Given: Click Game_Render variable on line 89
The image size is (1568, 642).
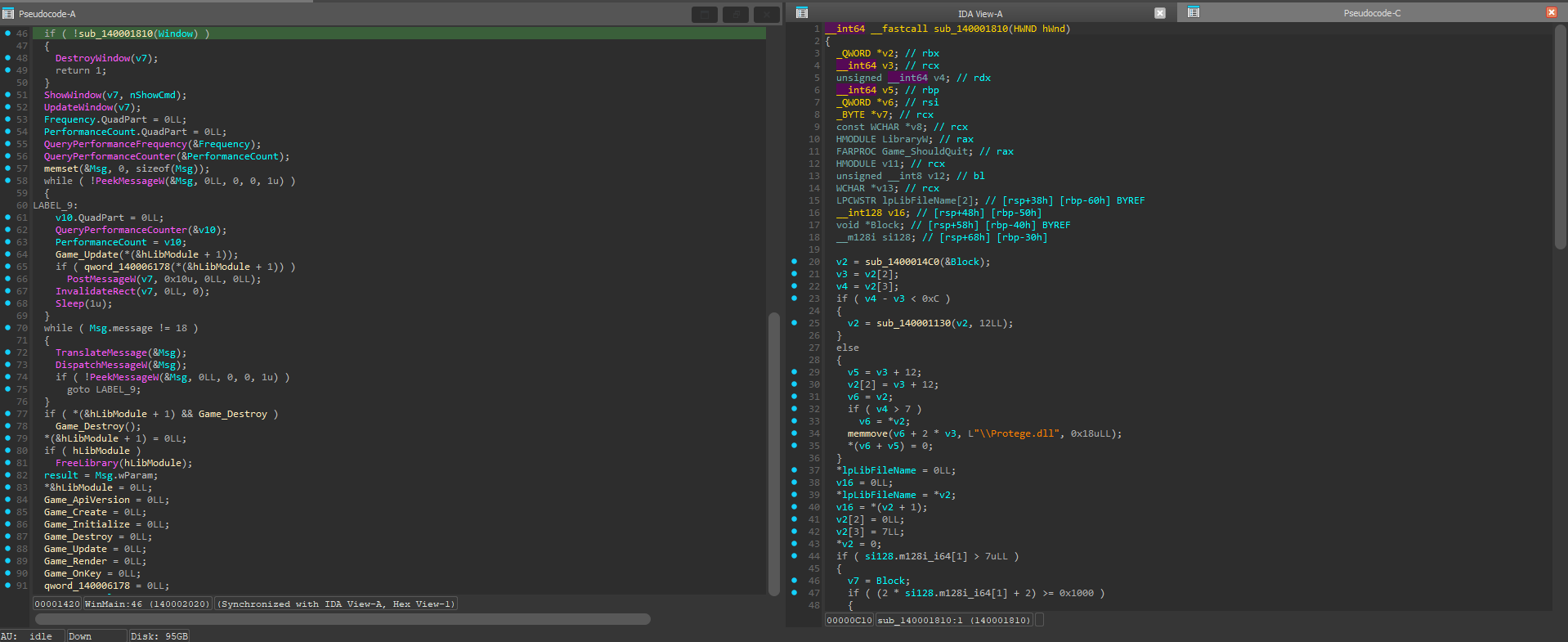Looking at the screenshot, I should [x=75, y=561].
